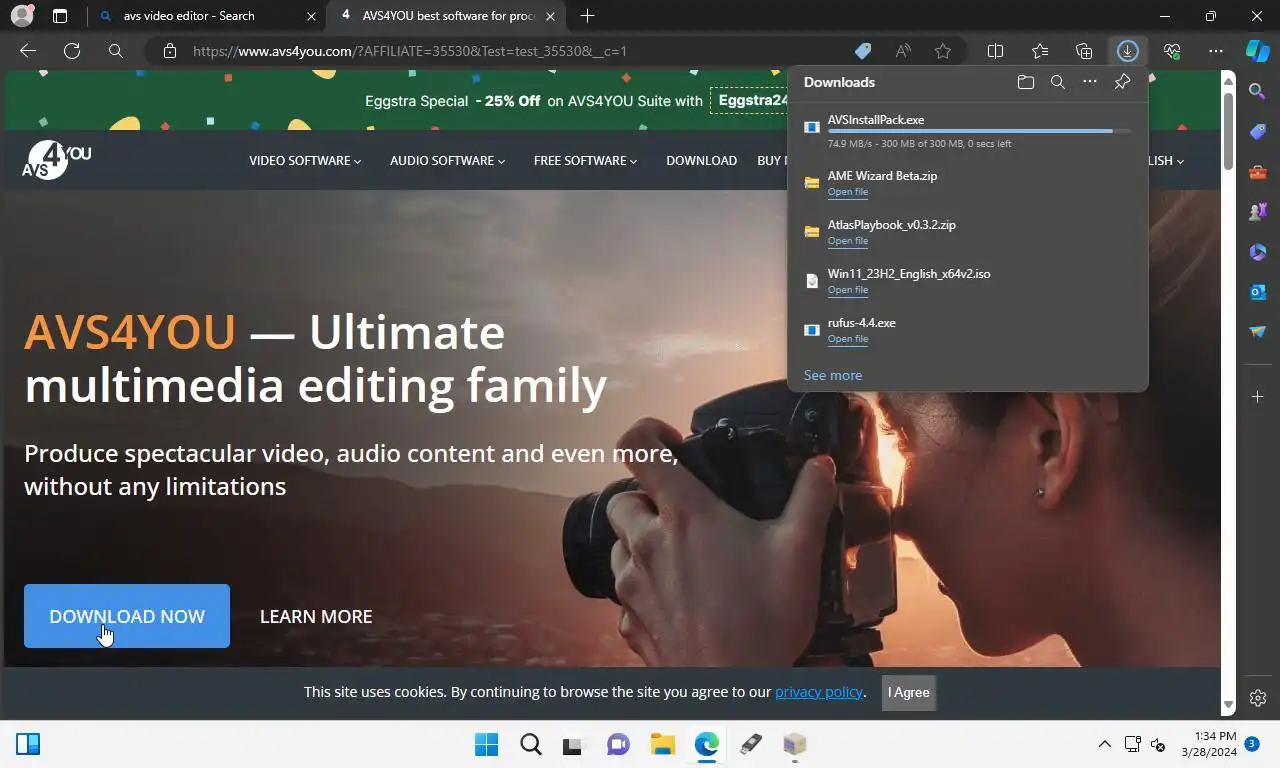Open taskbar clock and date
The height and width of the screenshot is (768, 1280).
pyautogui.click(x=1209, y=744)
